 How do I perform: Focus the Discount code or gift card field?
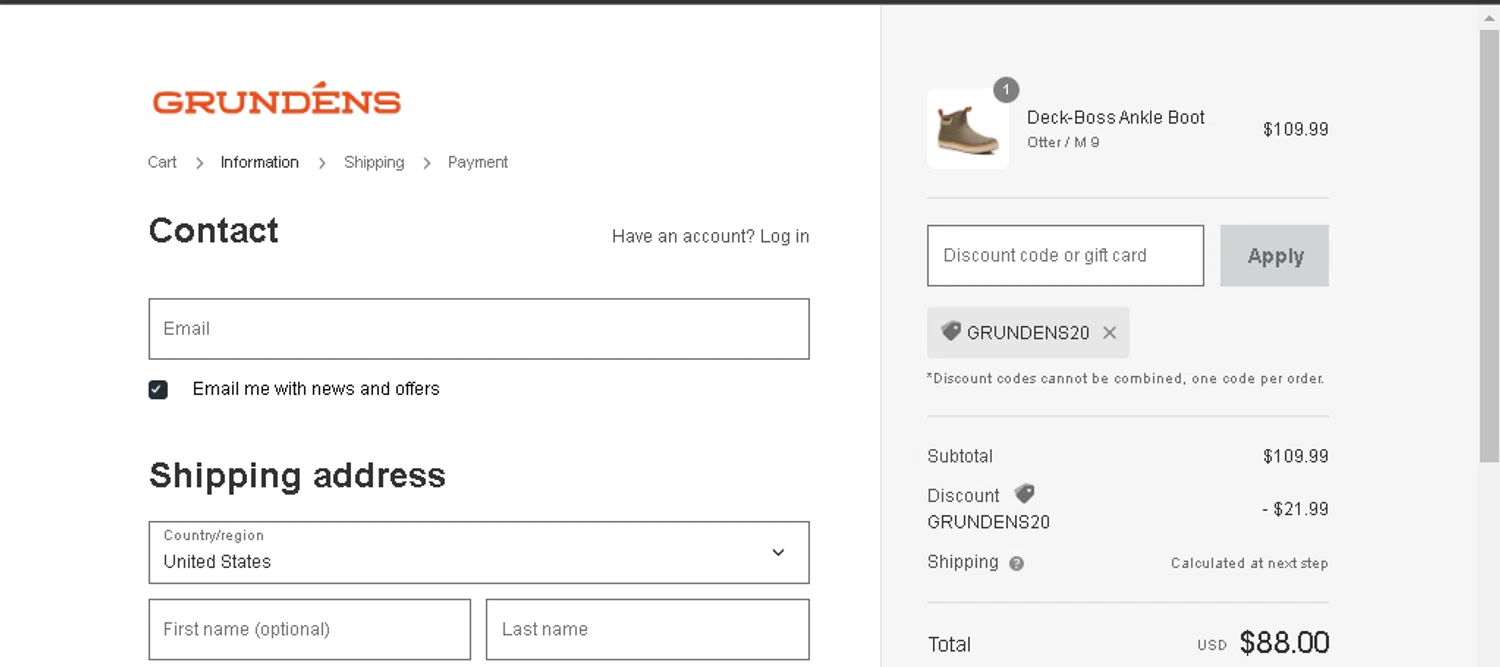point(1066,256)
